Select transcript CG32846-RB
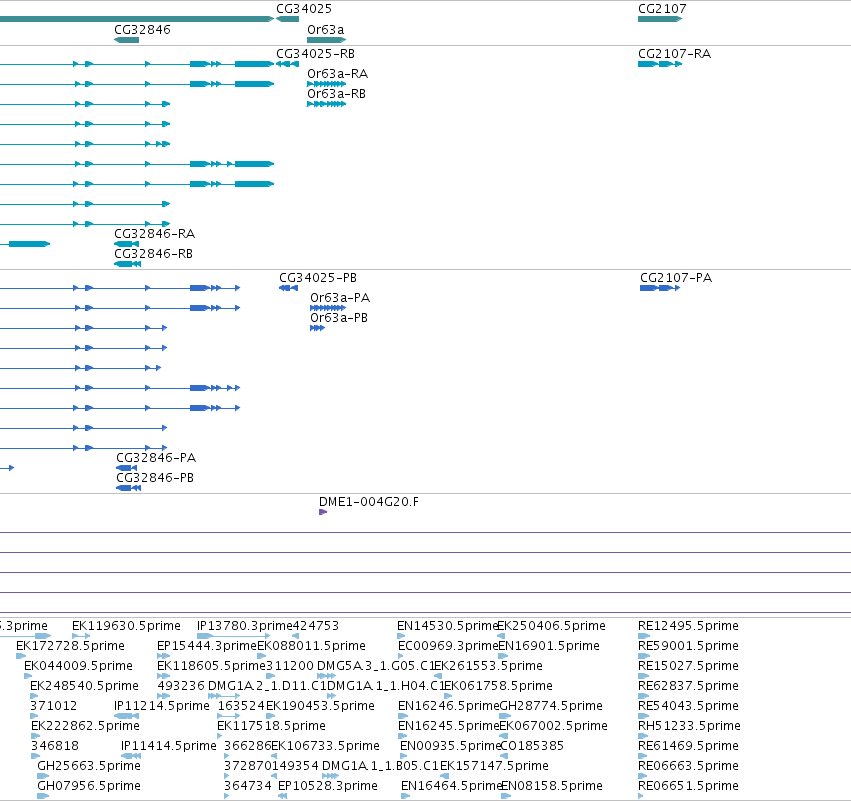The height and width of the screenshot is (801, 851). [128, 264]
